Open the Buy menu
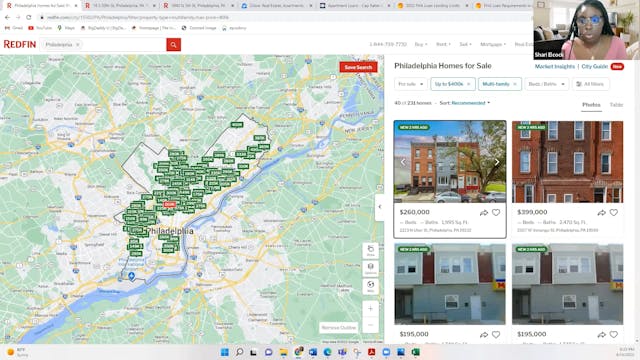 pyautogui.click(x=421, y=44)
